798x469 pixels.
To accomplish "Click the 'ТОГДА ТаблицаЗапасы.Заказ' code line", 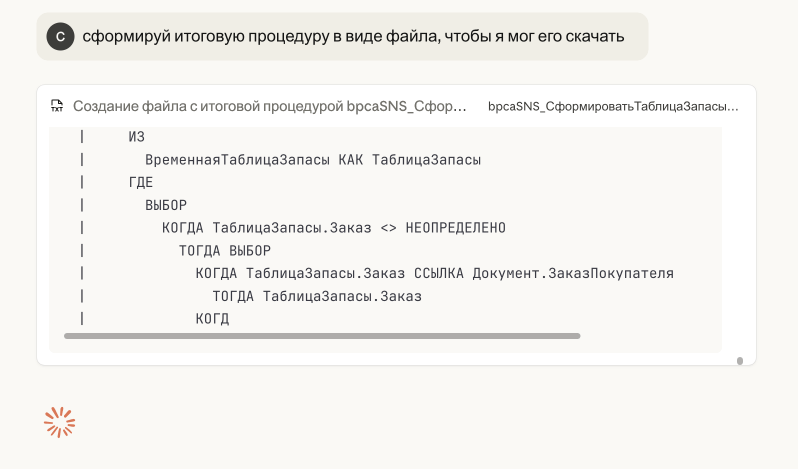I will coord(317,296).
